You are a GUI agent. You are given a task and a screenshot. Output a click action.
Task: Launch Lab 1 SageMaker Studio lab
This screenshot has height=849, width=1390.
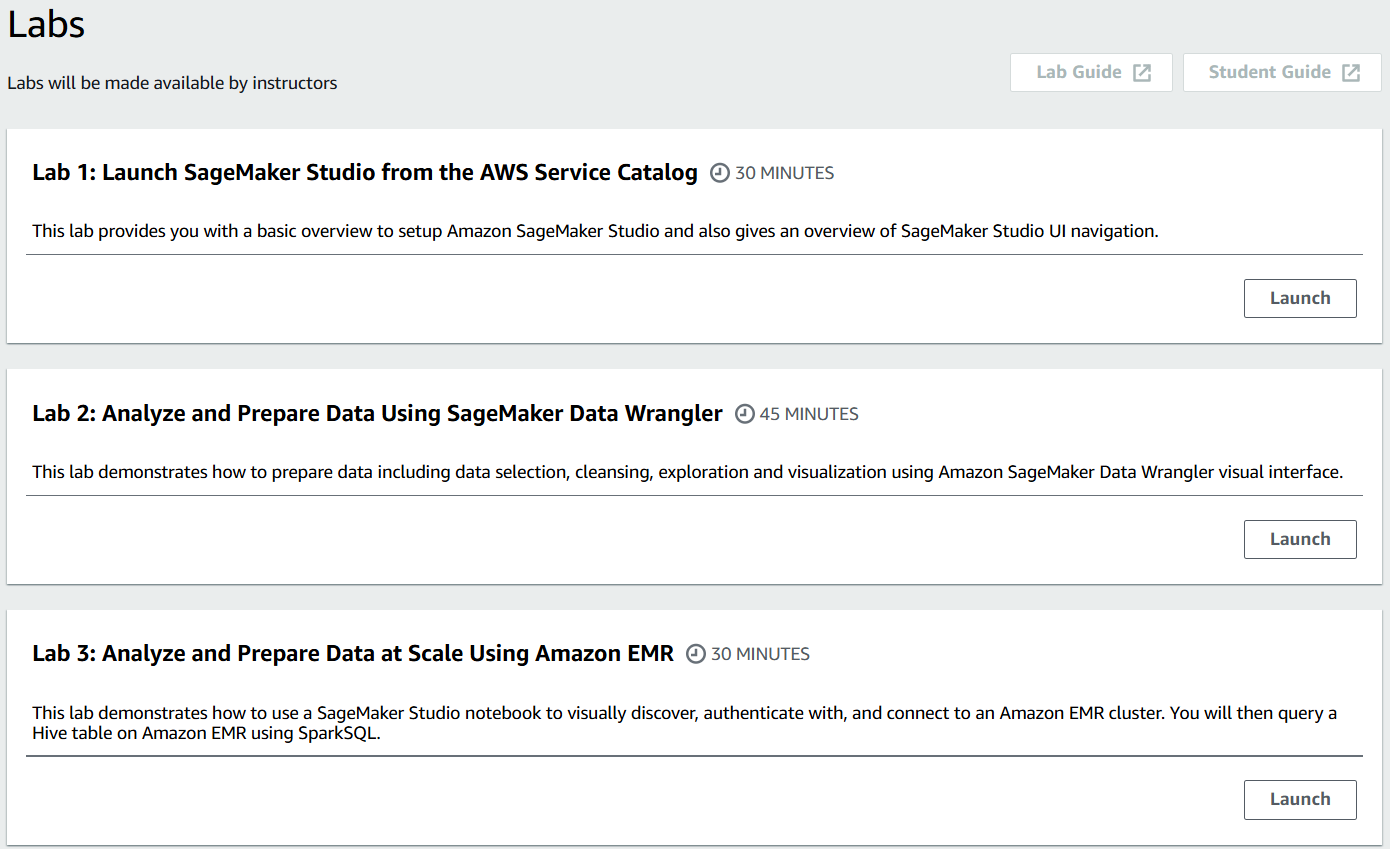tap(1300, 298)
